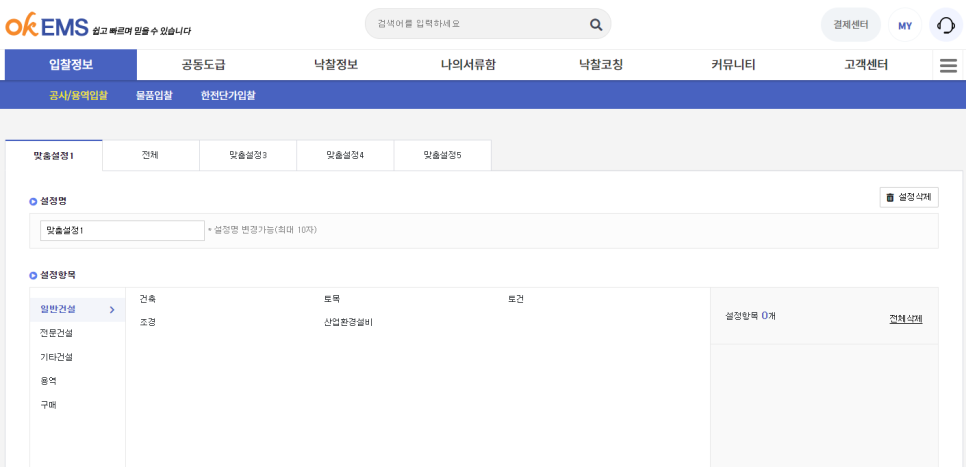The image size is (966, 467).
Task: Choose the 건축 item
Action: pos(148,299)
